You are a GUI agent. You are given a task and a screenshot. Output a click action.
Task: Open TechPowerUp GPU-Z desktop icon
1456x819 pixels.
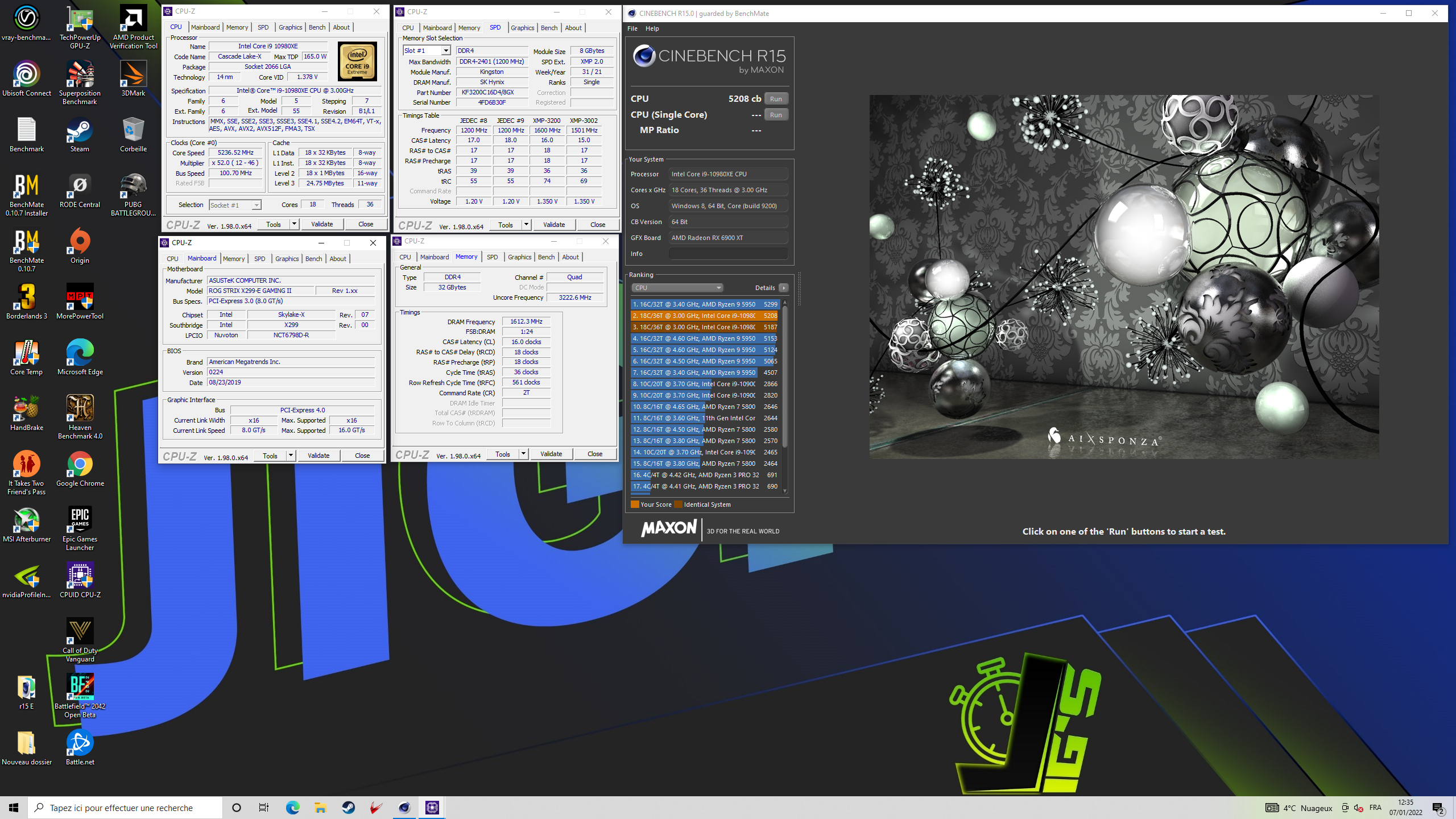click(x=80, y=27)
